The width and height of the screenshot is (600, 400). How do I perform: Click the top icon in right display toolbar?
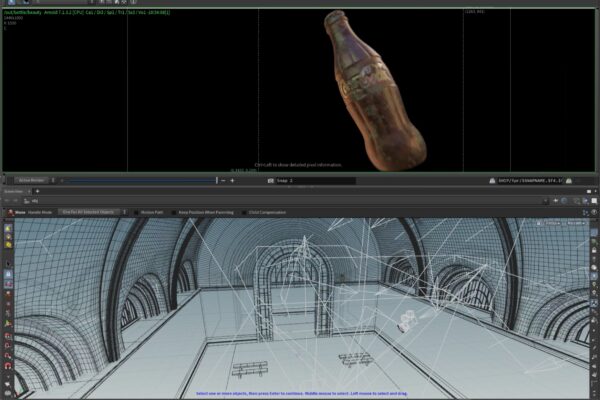point(593,232)
